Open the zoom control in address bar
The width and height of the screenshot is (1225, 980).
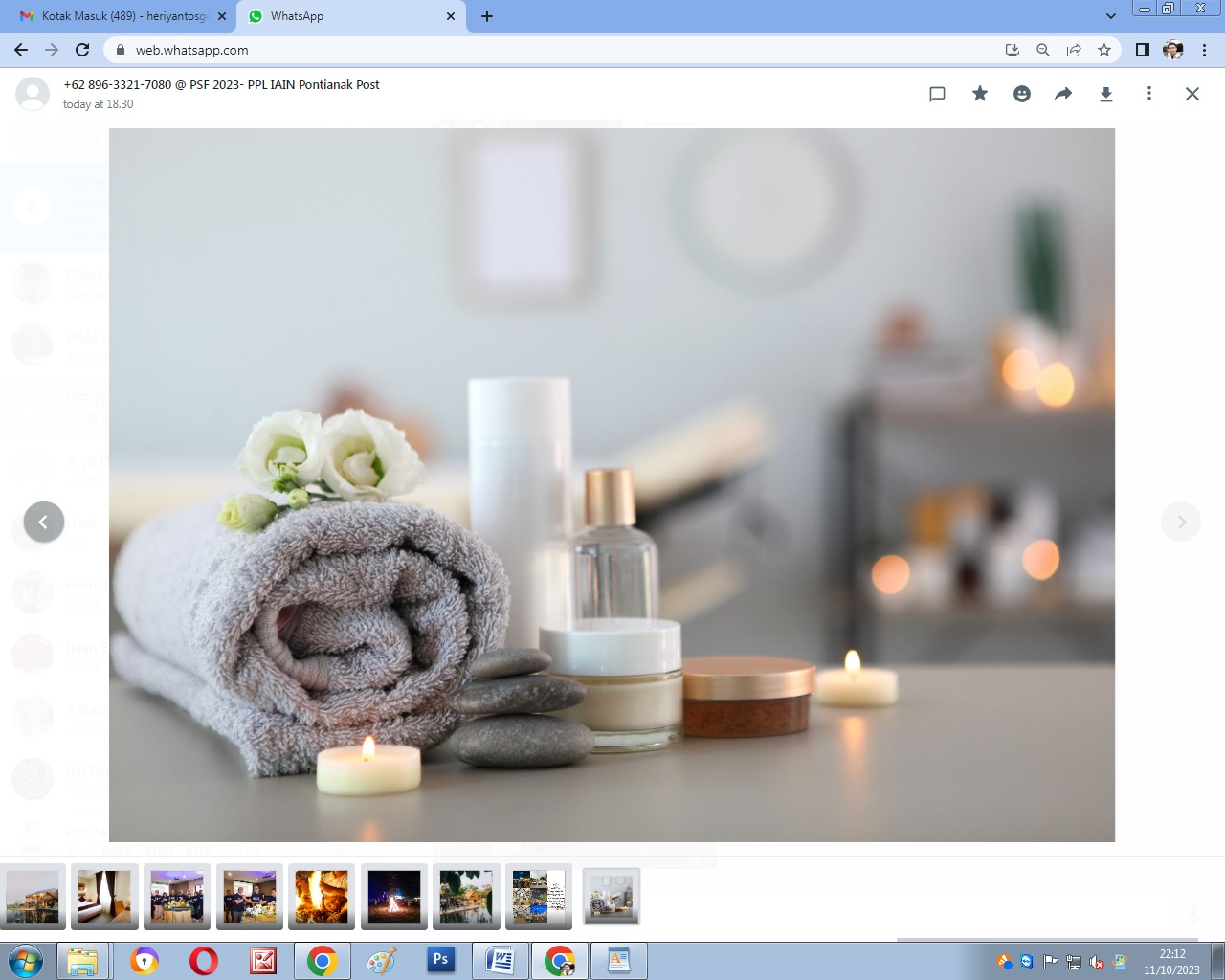[x=1043, y=50]
